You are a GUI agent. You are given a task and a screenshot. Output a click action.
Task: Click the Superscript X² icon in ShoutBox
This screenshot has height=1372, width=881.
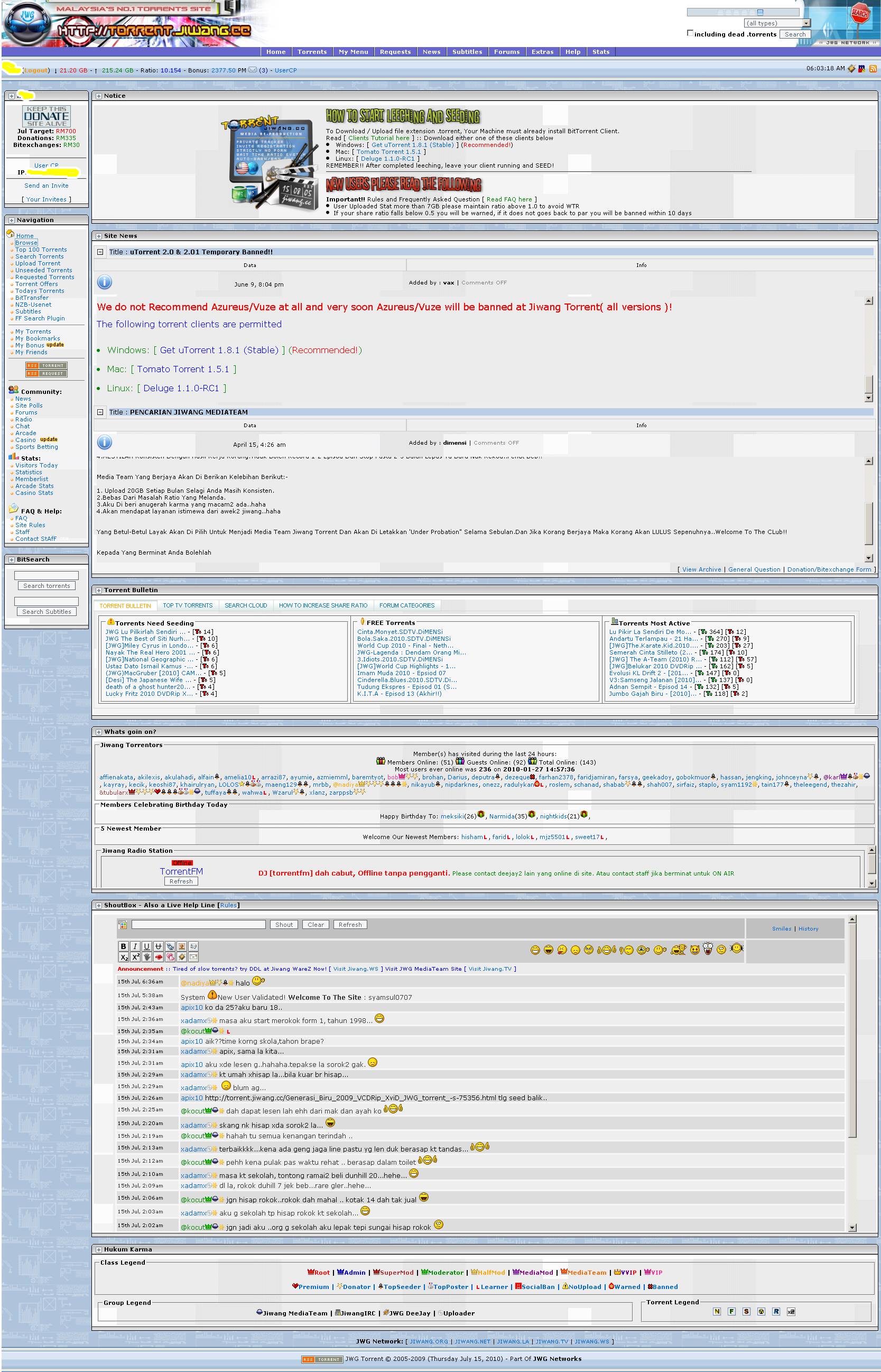click(x=135, y=957)
